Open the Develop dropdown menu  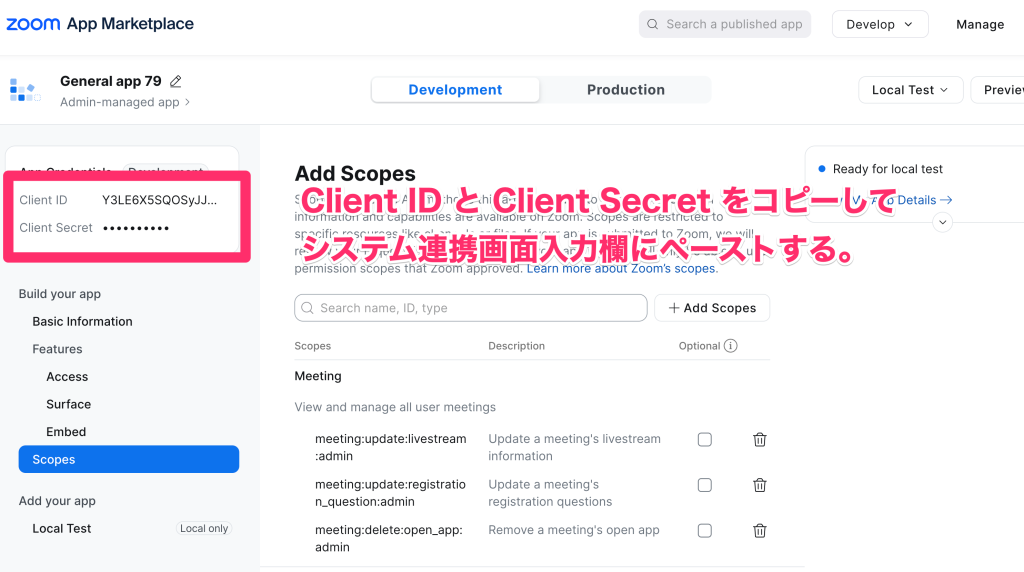click(x=879, y=24)
